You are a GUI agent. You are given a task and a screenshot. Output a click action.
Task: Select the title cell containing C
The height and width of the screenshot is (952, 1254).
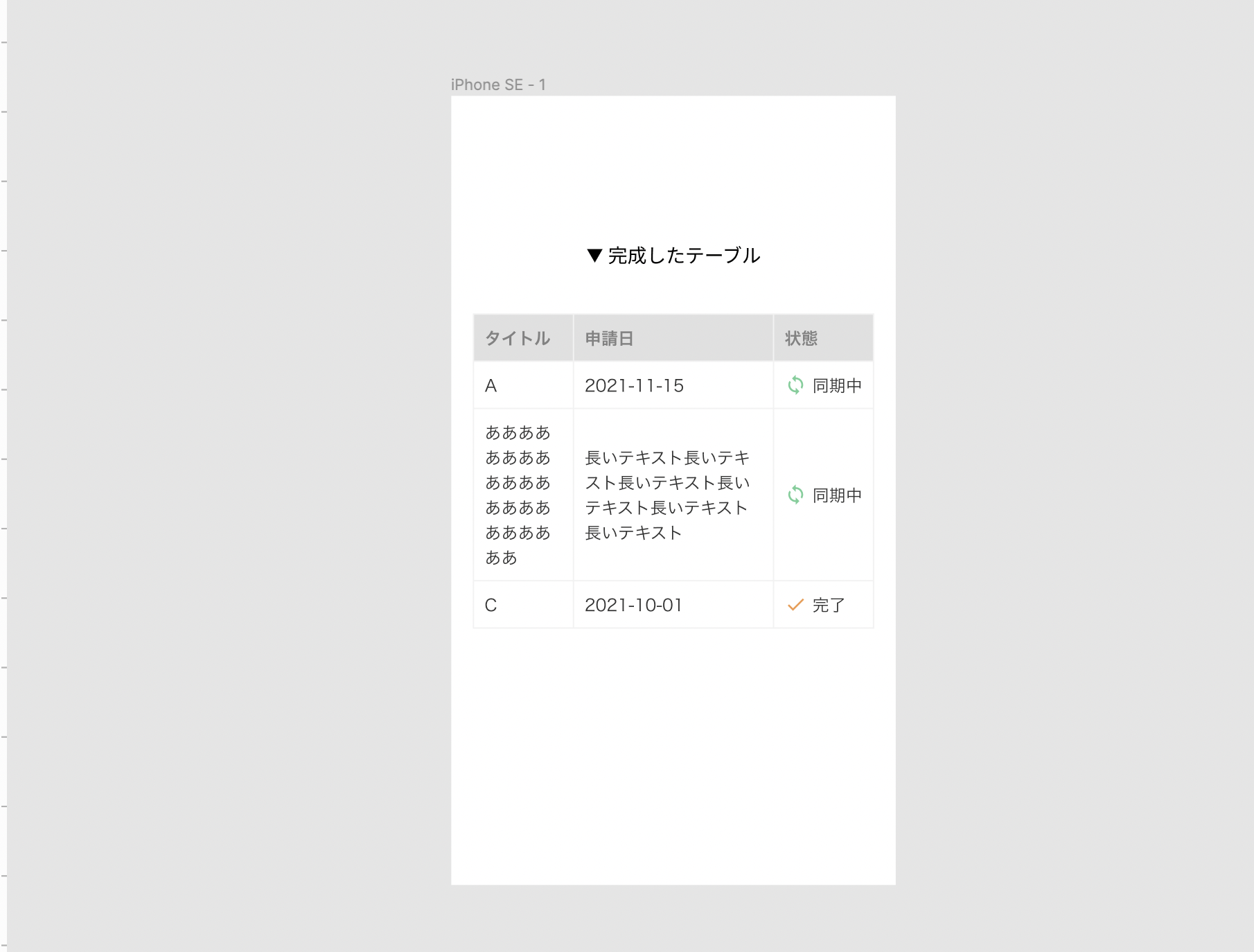pos(491,605)
